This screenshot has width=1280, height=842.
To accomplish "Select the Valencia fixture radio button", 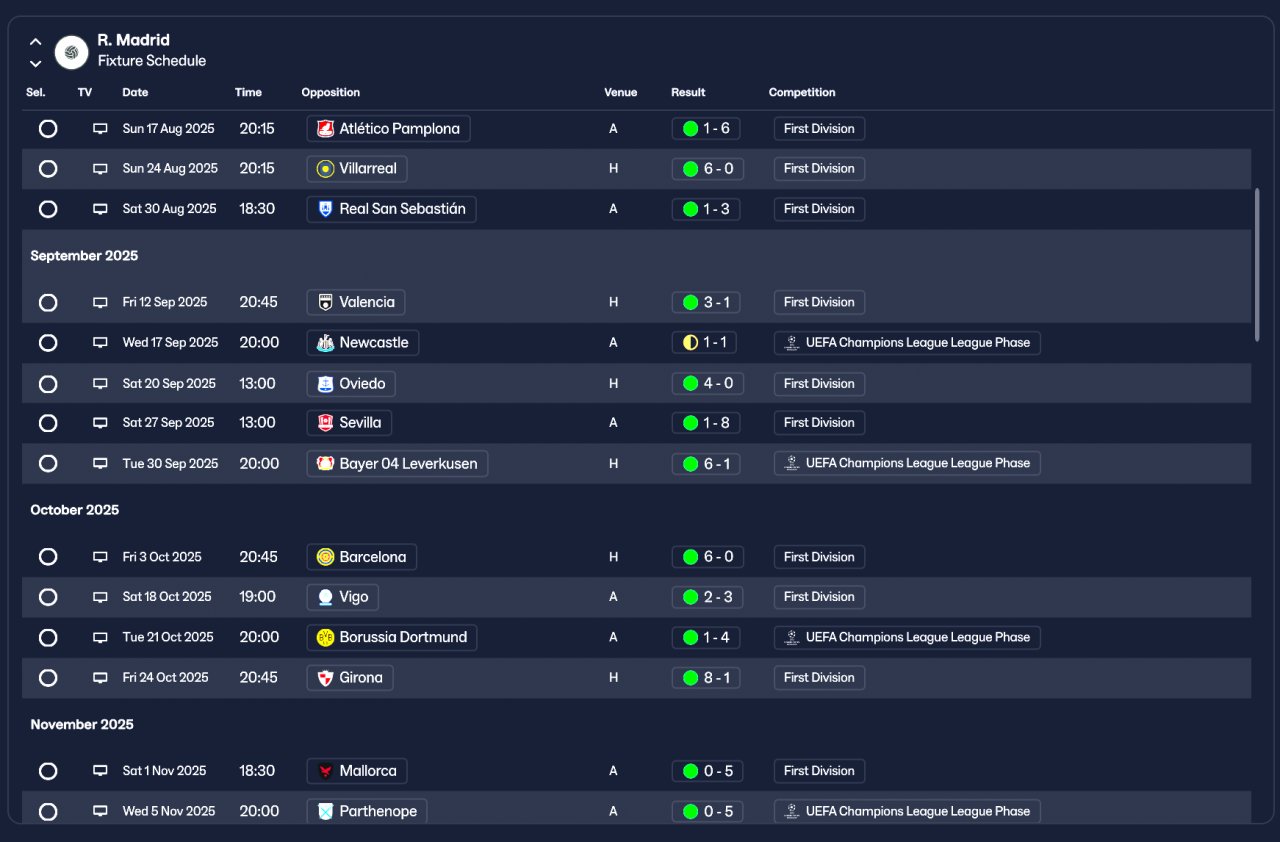I will (x=48, y=302).
